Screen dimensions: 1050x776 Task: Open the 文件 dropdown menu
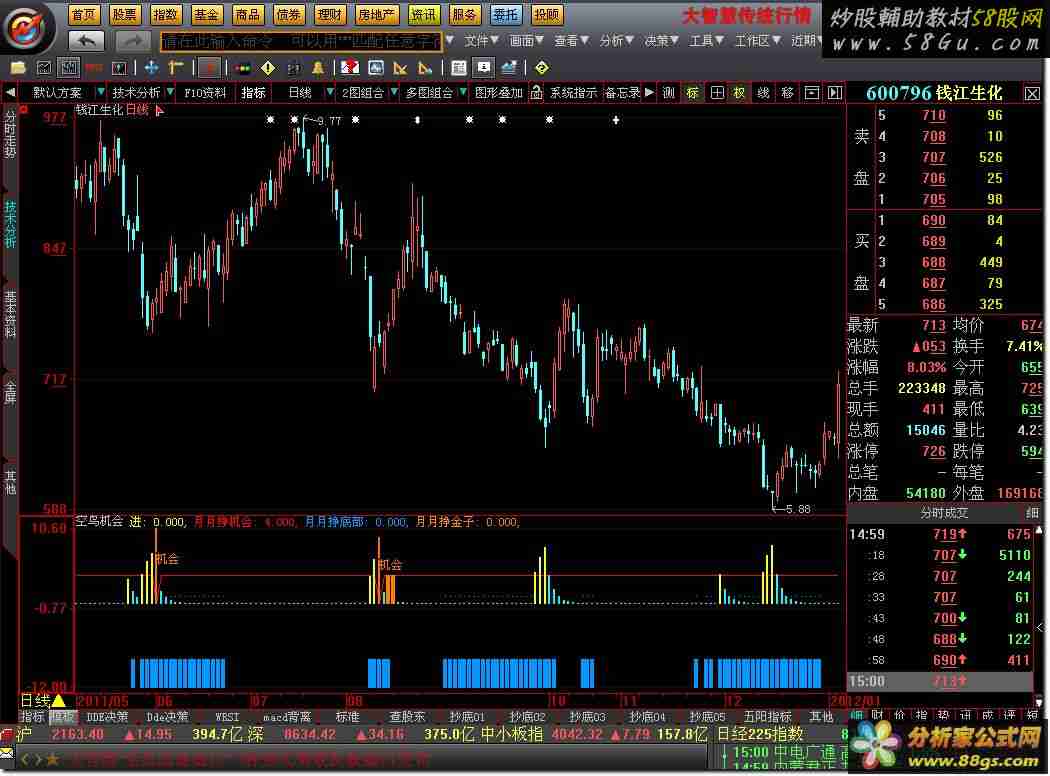point(481,42)
